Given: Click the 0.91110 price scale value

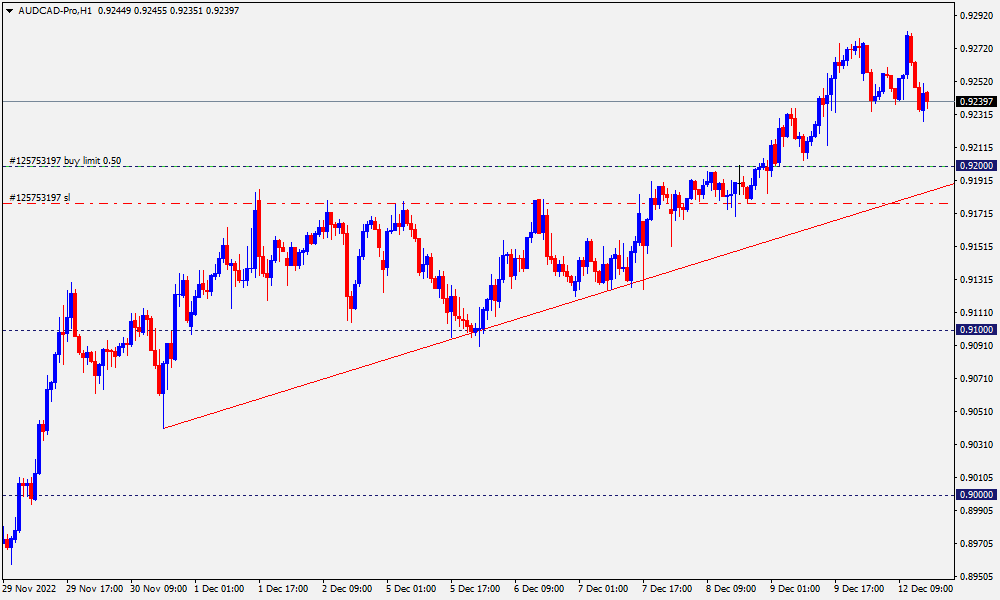Looking at the screenshot, I should pyautogui.click(x=976, y=313).
